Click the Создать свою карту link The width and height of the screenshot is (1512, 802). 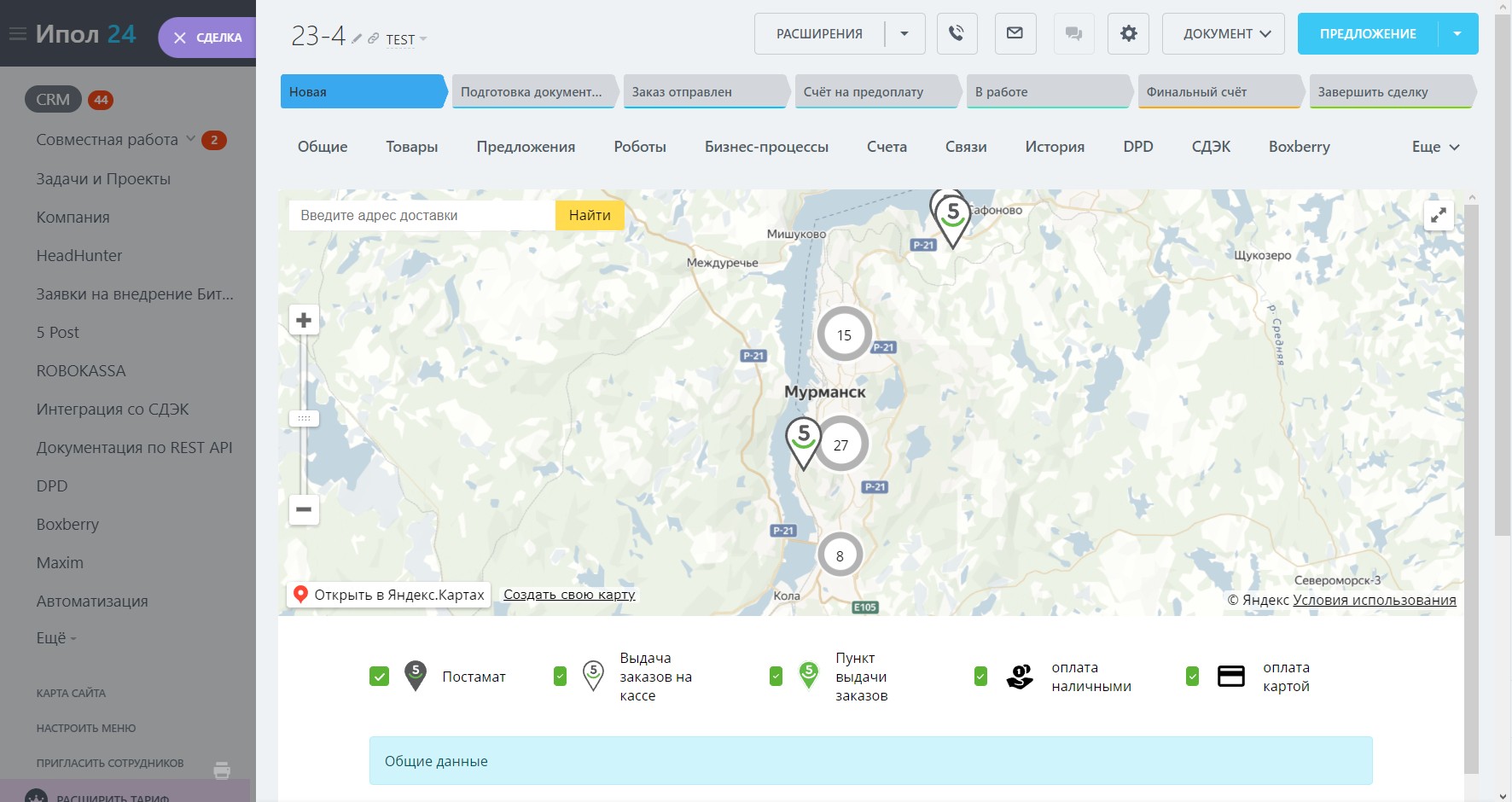[x=569, y=595]
